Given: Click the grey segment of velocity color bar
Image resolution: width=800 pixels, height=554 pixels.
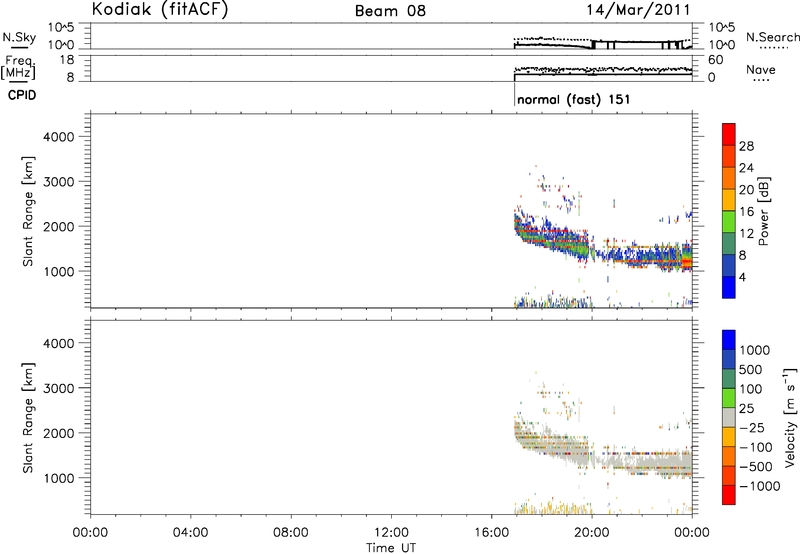Looking at the screenshot, I should point(729,417).
